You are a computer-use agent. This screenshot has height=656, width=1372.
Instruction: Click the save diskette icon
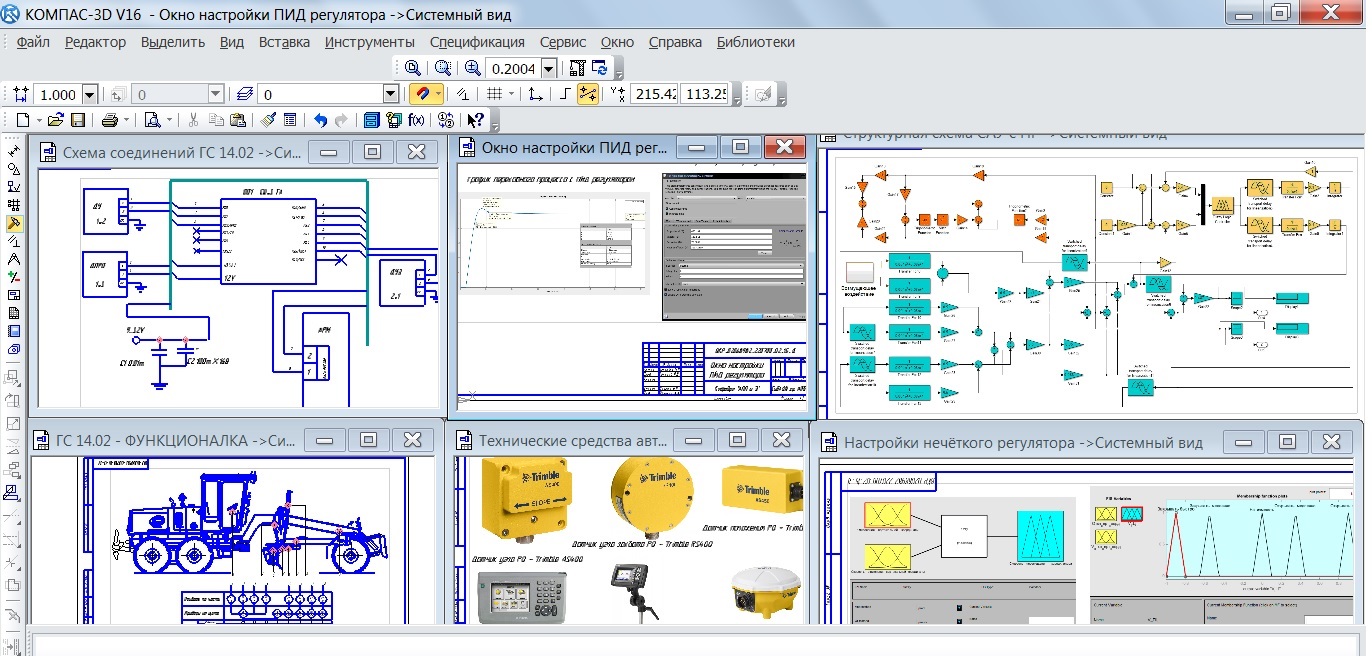78,120
